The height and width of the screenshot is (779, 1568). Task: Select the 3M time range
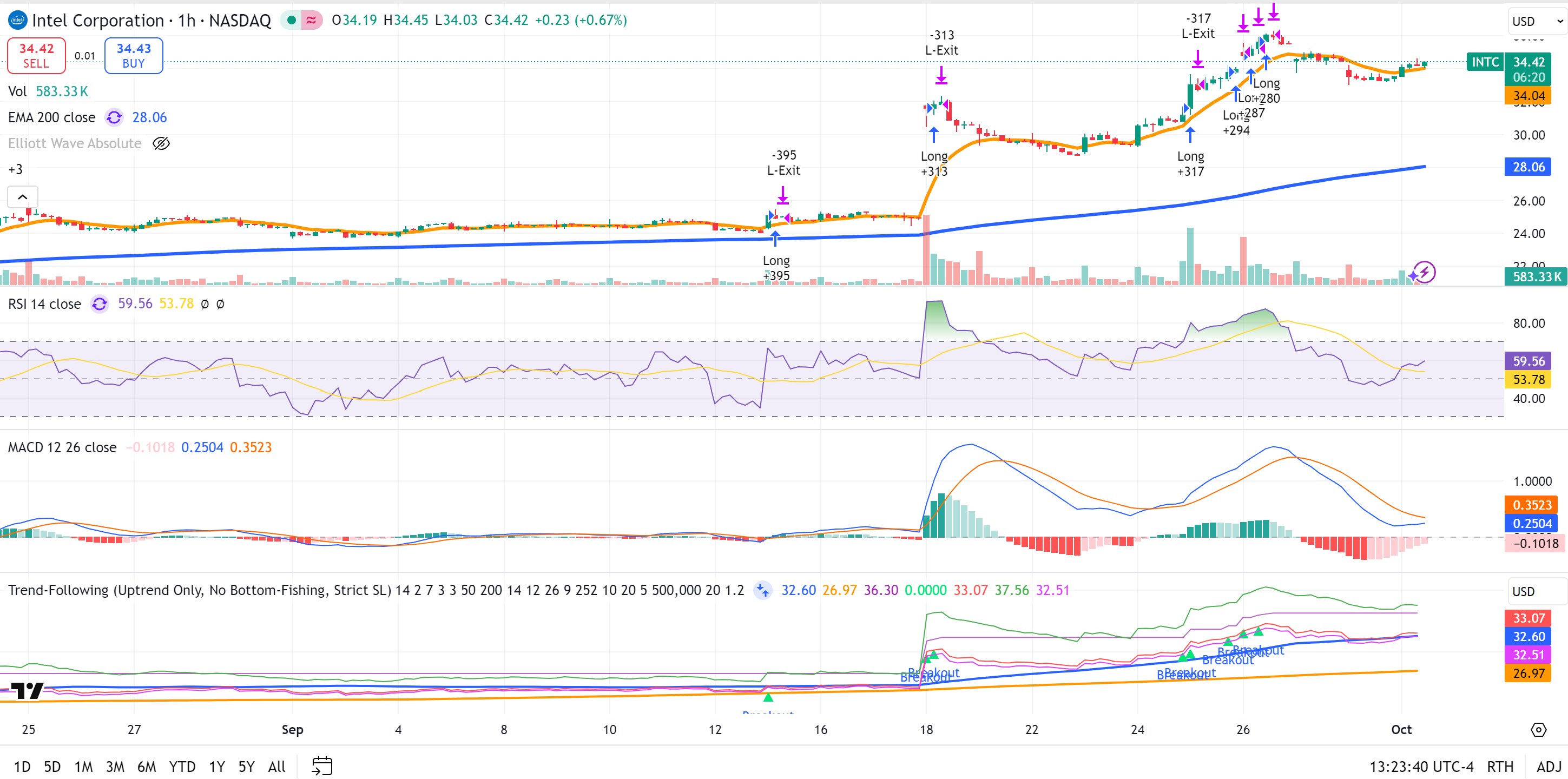click(x=115, y=766)
